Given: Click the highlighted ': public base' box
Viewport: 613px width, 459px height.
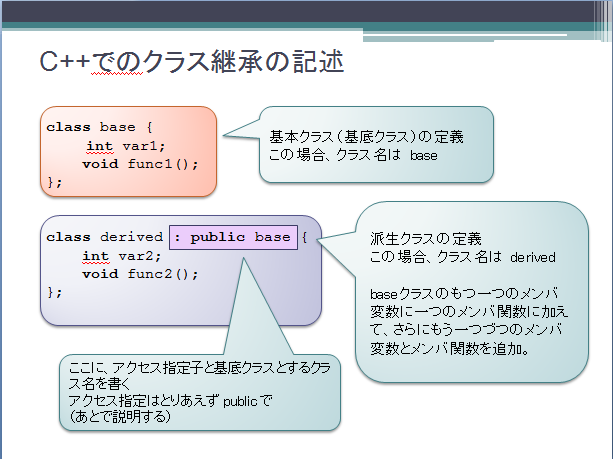Looking at the screenshot, I should point(234,237).
